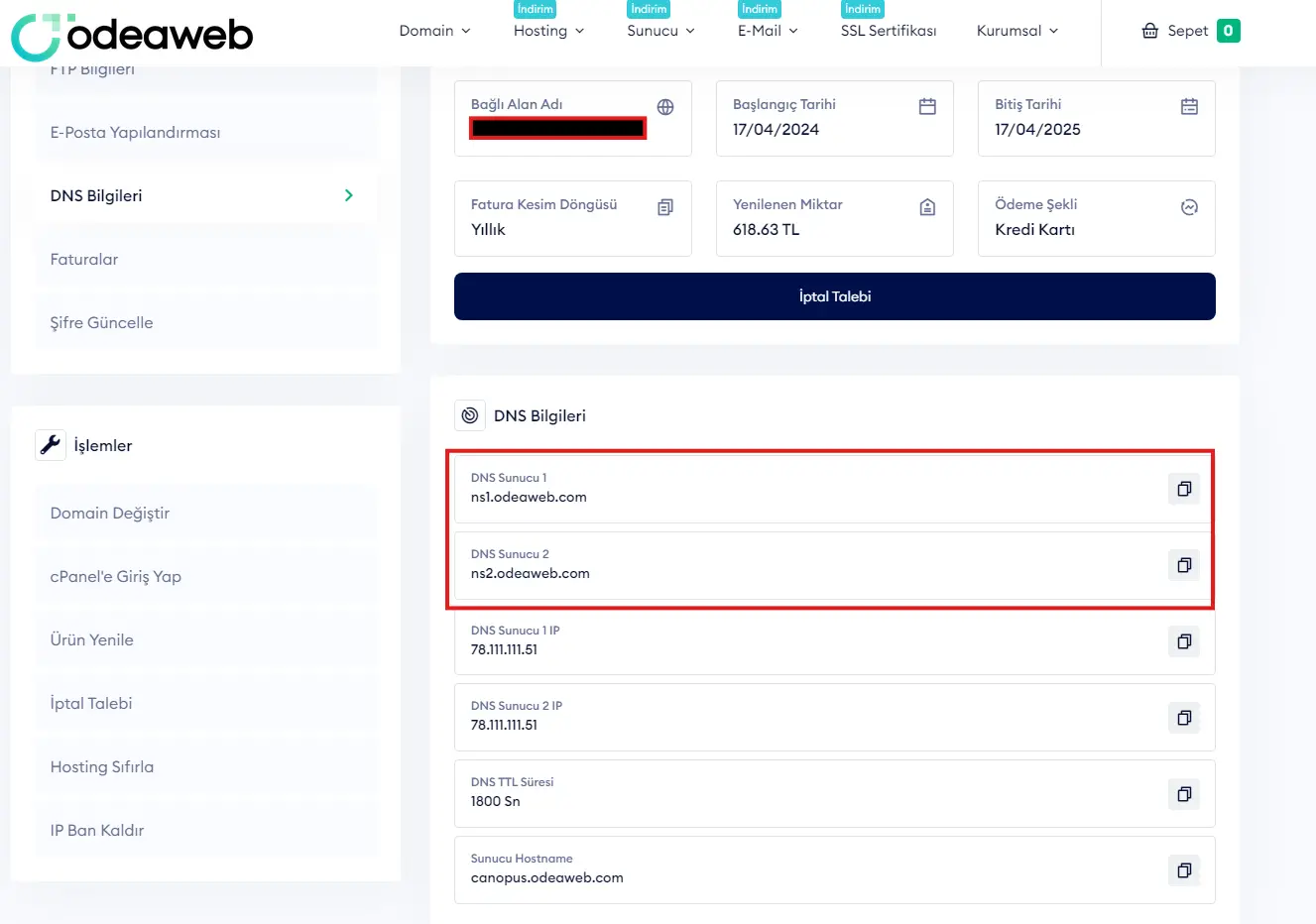This screenshot has height=924, width=1316.
Task: Click the İndirim badge above Hosting
Action: [x=536, y=9]
